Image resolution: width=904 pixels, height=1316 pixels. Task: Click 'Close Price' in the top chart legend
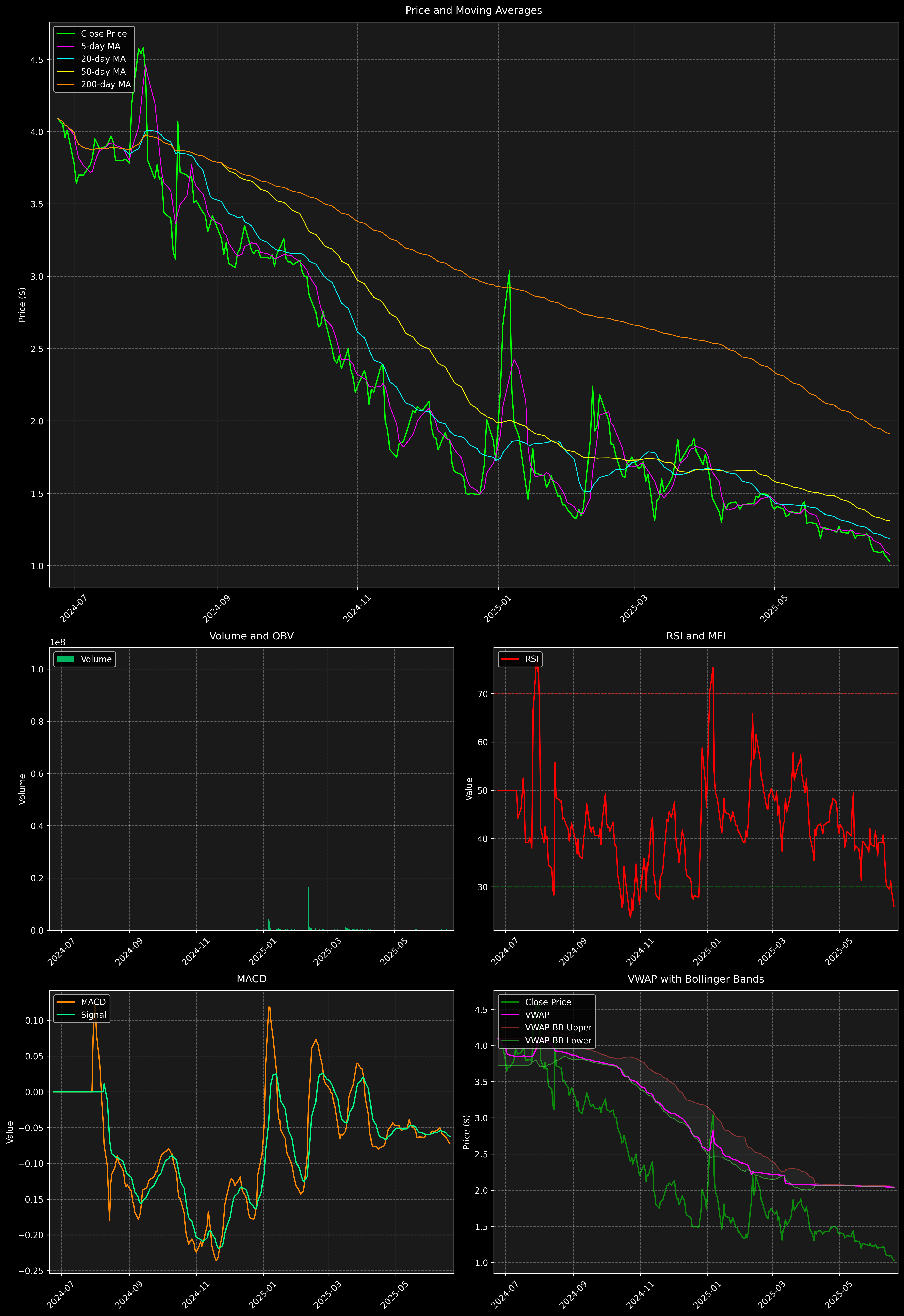pos(104,34)
